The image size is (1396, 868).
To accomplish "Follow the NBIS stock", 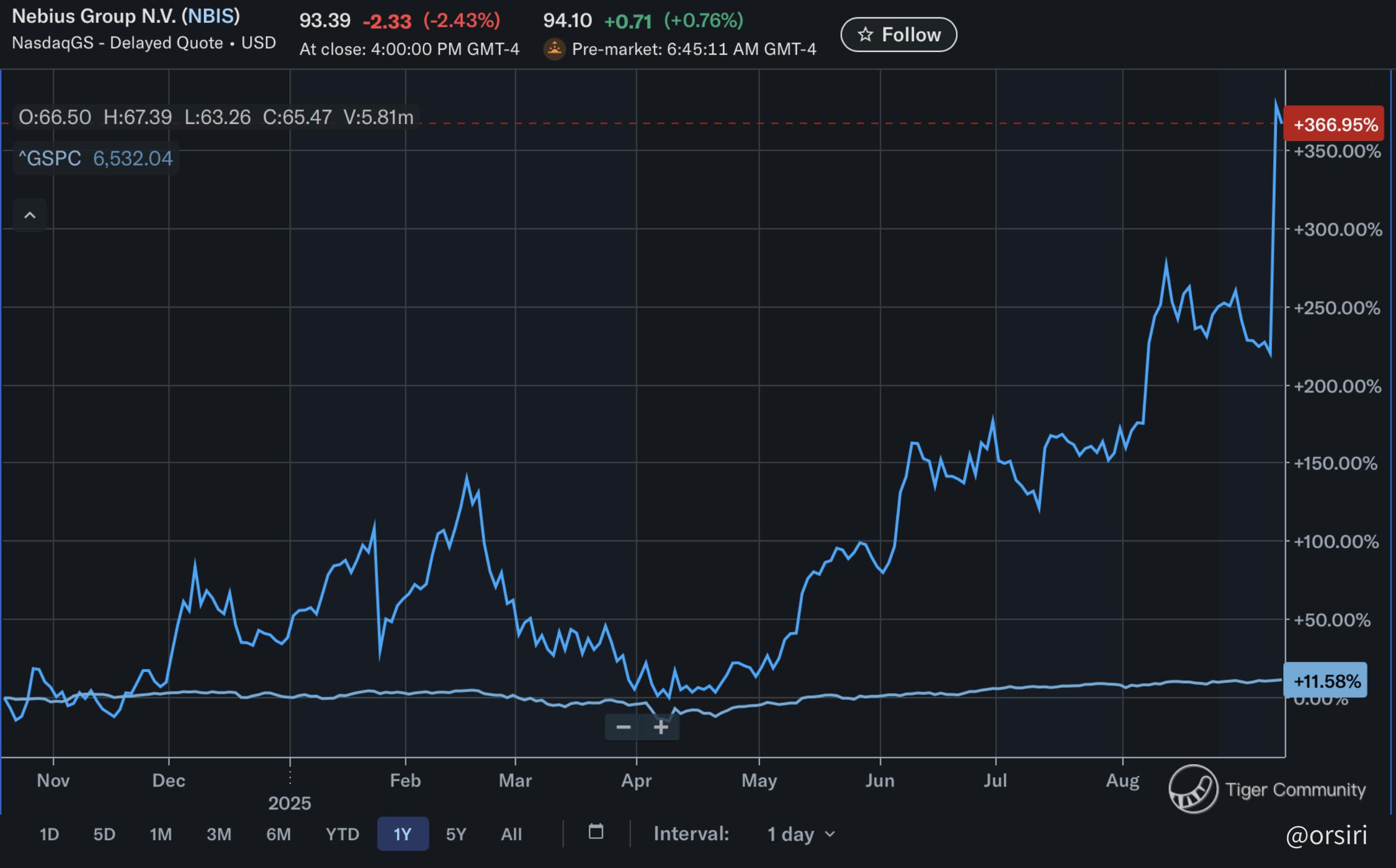I will [898, 35].
